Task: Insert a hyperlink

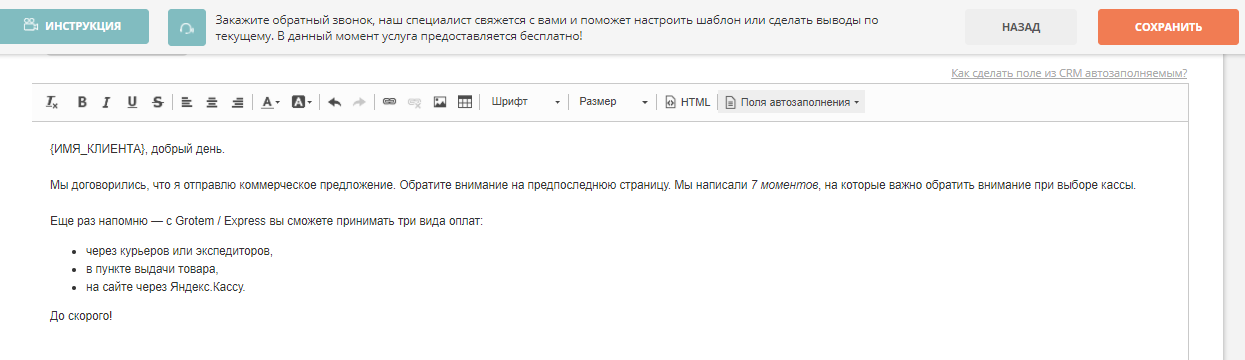Action: (390, 102)
